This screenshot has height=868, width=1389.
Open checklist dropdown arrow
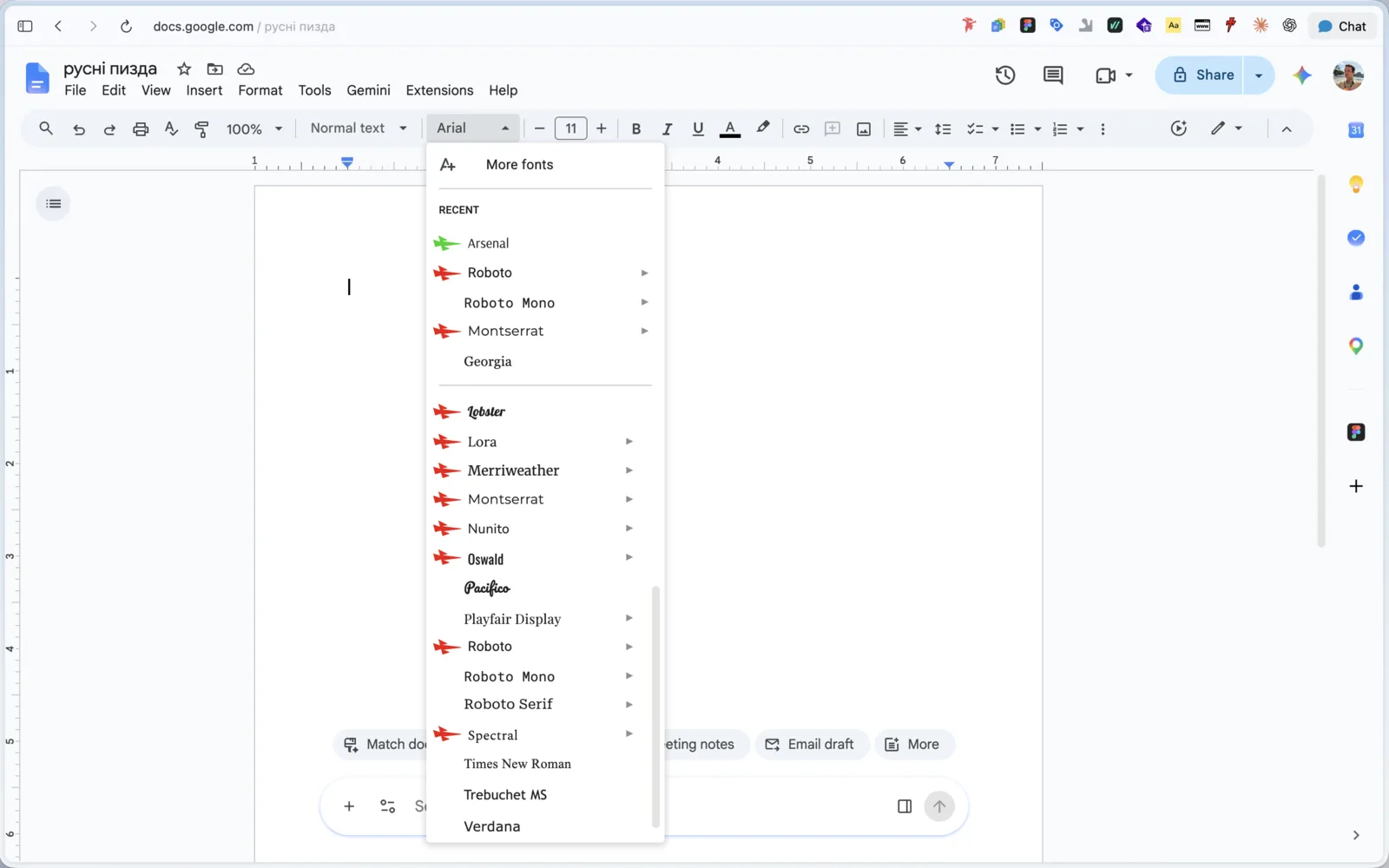(x=995, y=129)
